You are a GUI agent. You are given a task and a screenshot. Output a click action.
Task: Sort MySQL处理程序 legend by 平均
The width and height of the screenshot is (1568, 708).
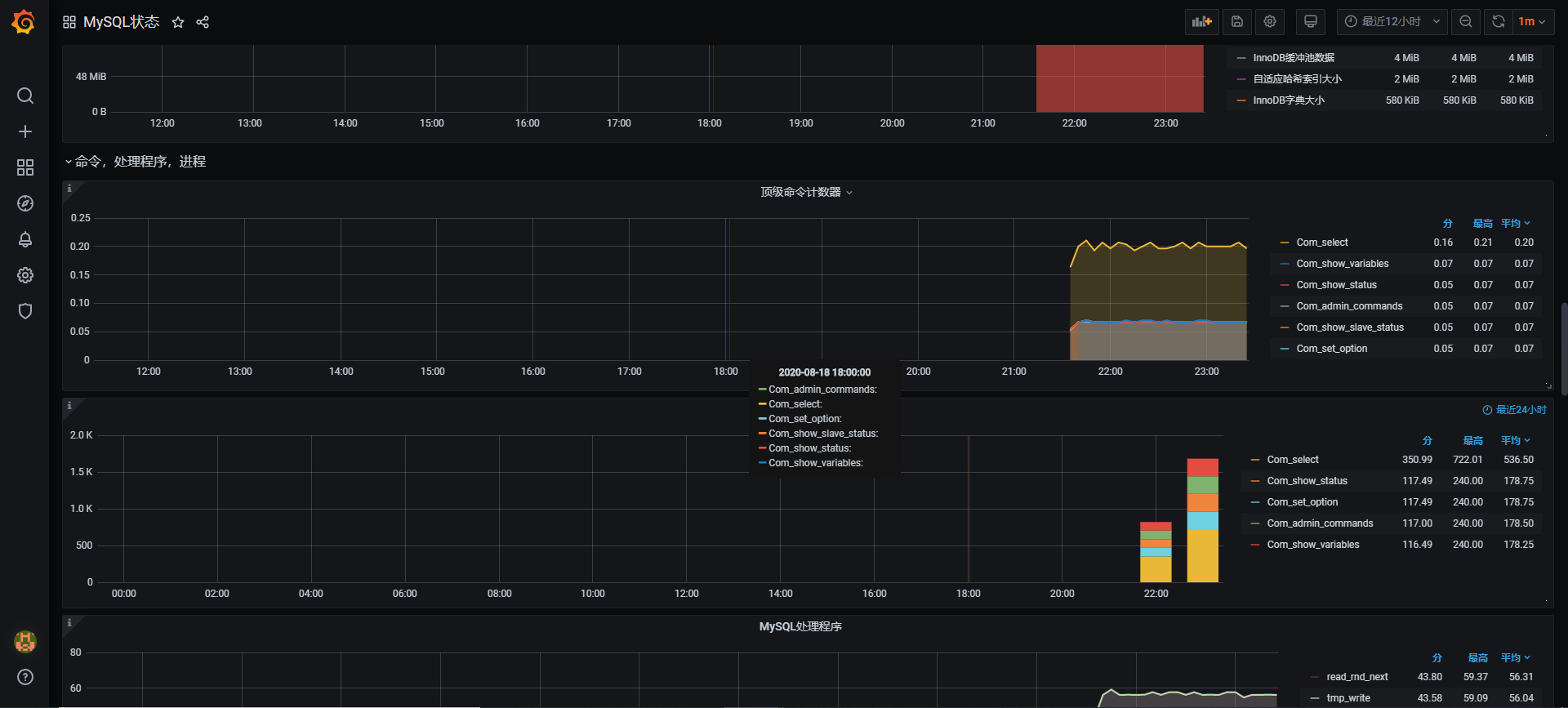[x=1515, y=657]
